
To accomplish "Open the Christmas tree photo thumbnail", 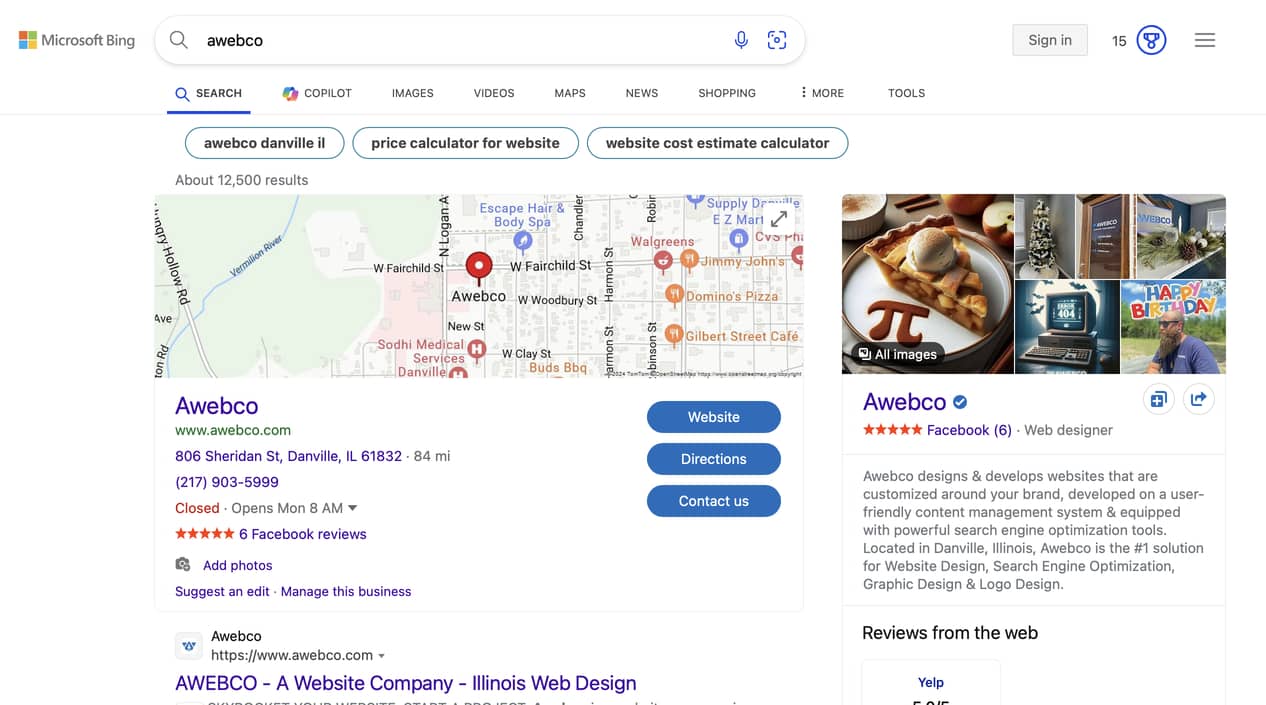I will point(1044,236).
